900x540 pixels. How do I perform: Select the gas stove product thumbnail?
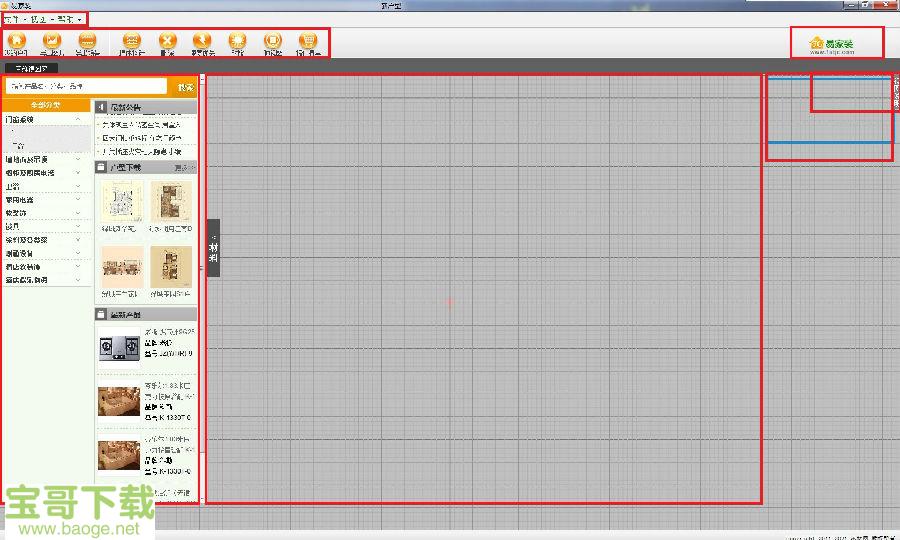(x=119, y=346)
